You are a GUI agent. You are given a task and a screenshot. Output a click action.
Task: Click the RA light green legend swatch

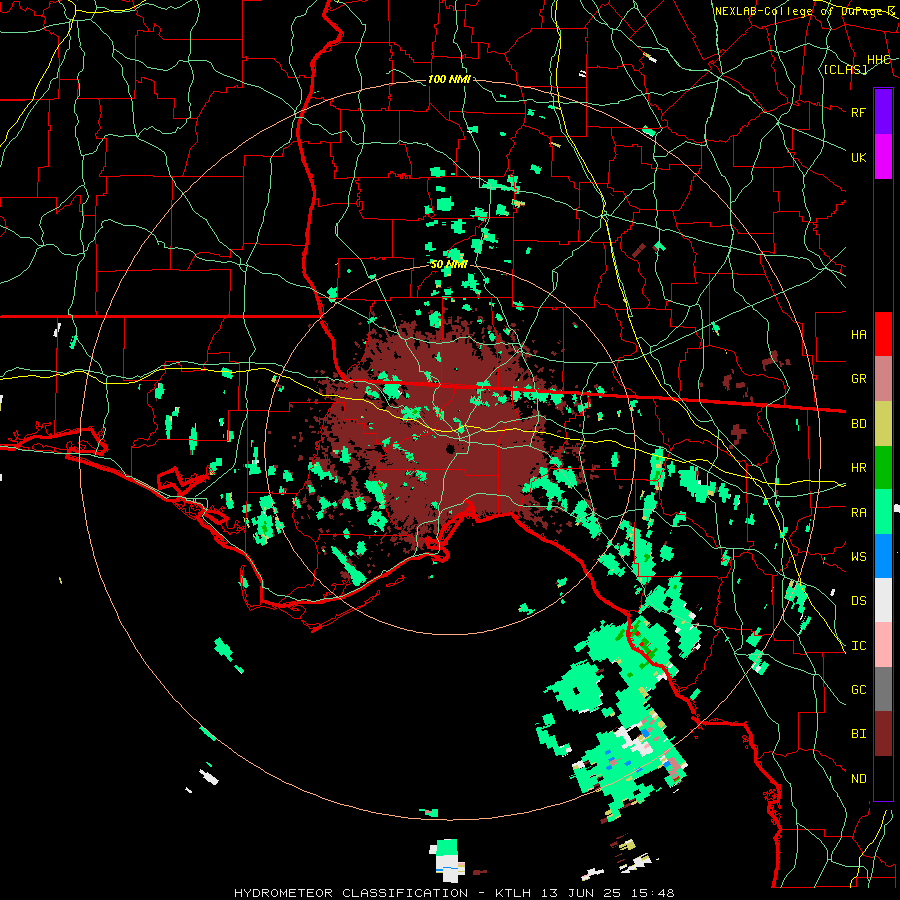tap(883, 512)
